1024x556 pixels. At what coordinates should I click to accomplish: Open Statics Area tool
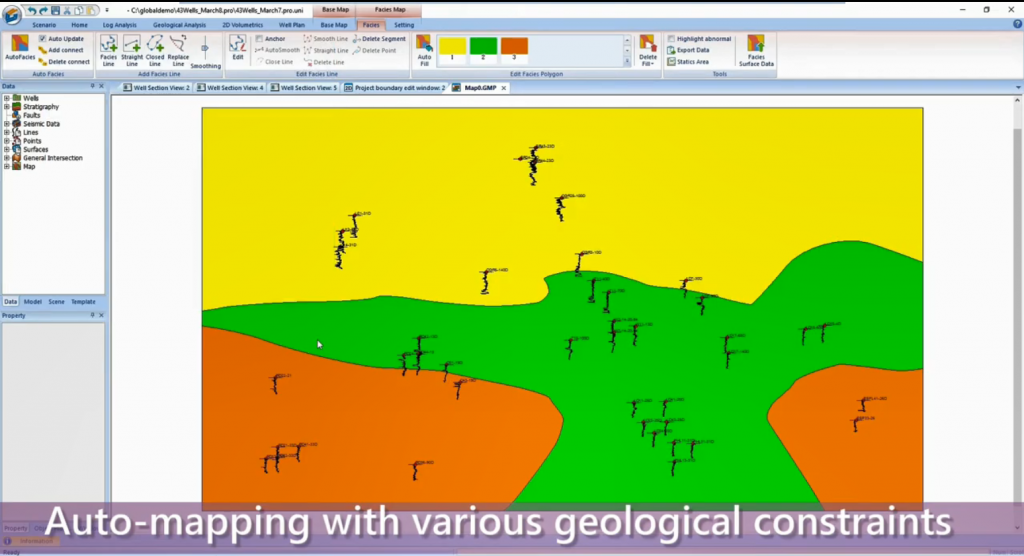click(x=688, y=62)
